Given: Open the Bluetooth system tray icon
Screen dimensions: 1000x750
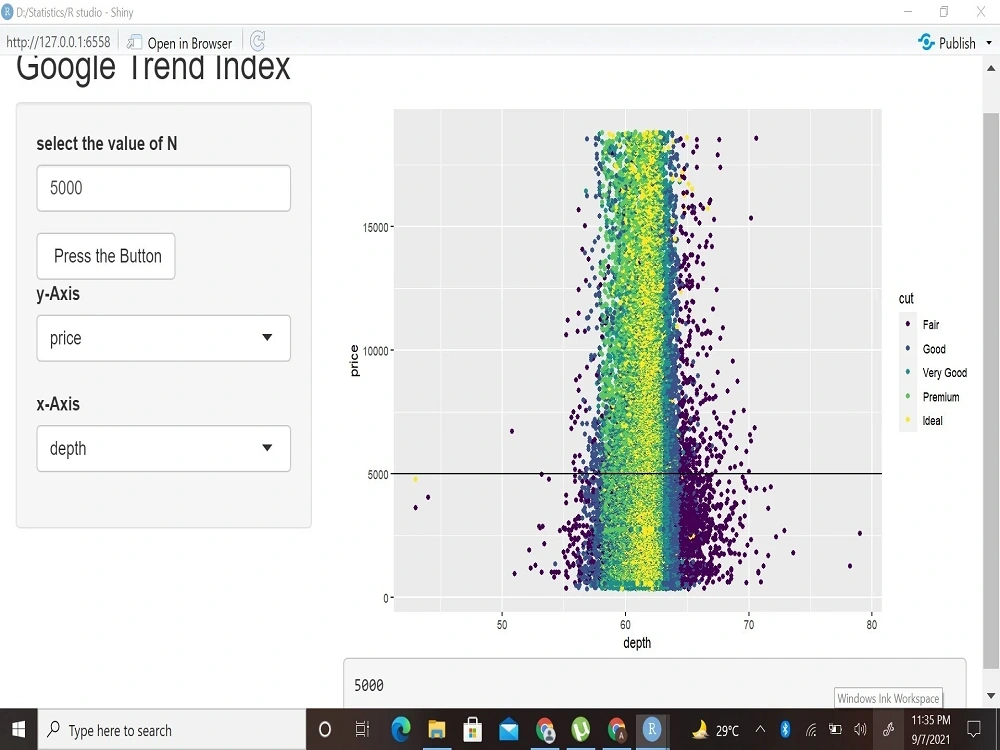Looking at the screenshot, I should (x=783, y=729).
